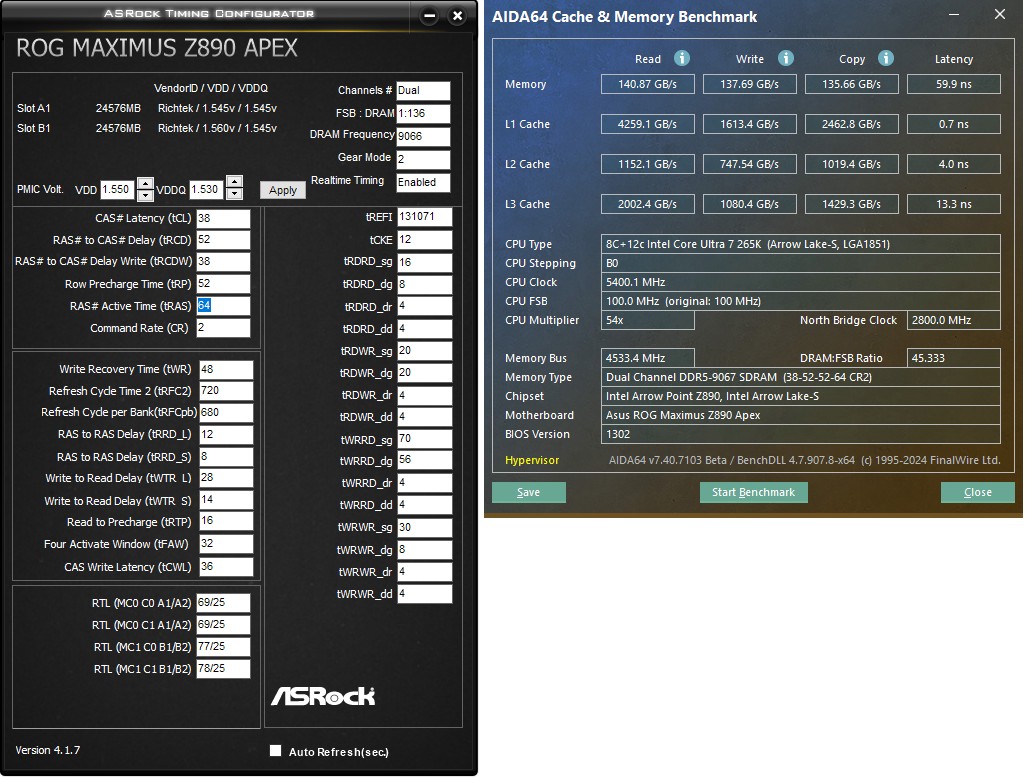1028x779 pixels.
Task: Click the ASRock logo in Timing Configurator
Action: coord(323,696)
